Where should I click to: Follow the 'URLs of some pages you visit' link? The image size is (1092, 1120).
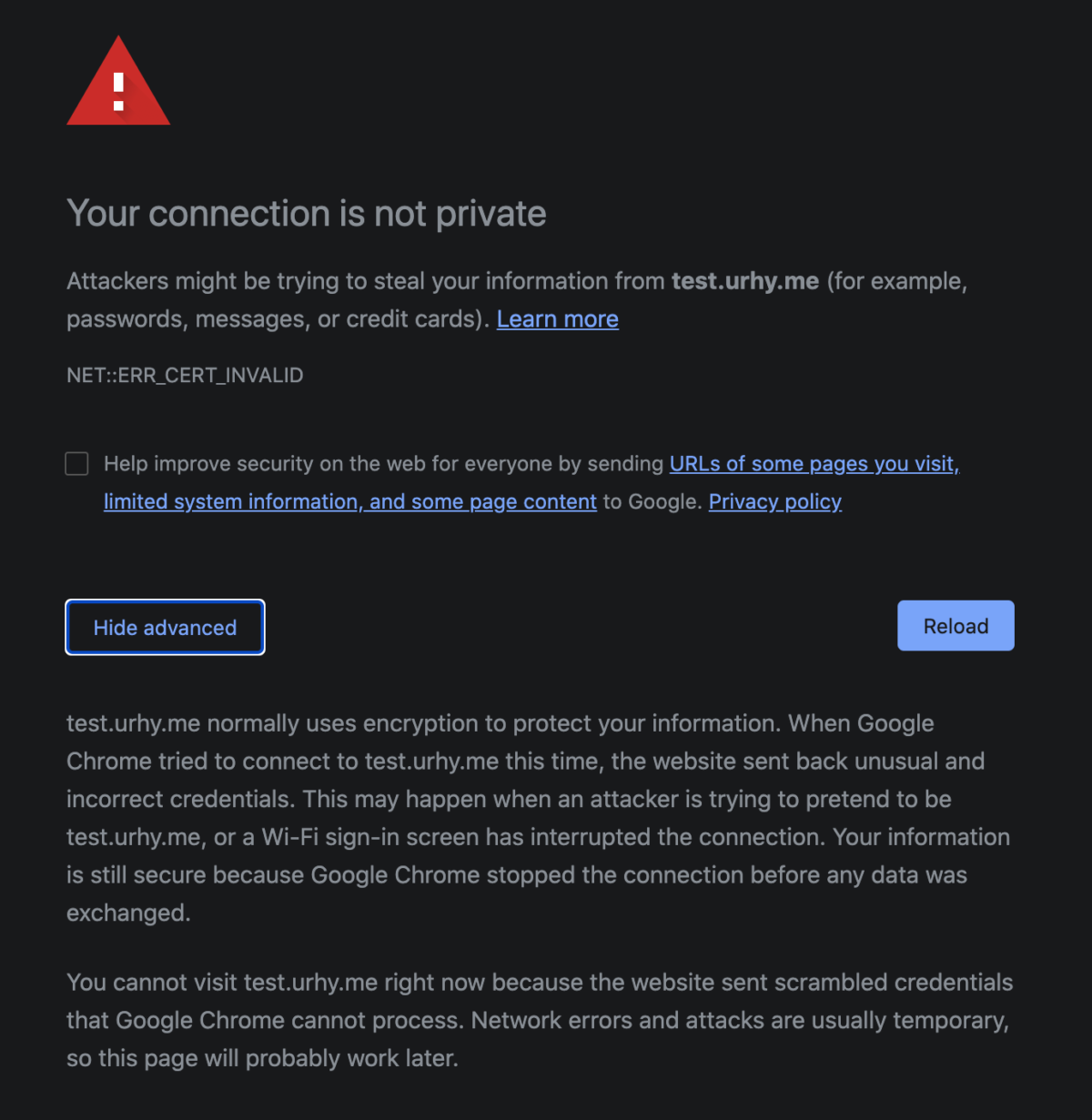(x=814, y=464)
